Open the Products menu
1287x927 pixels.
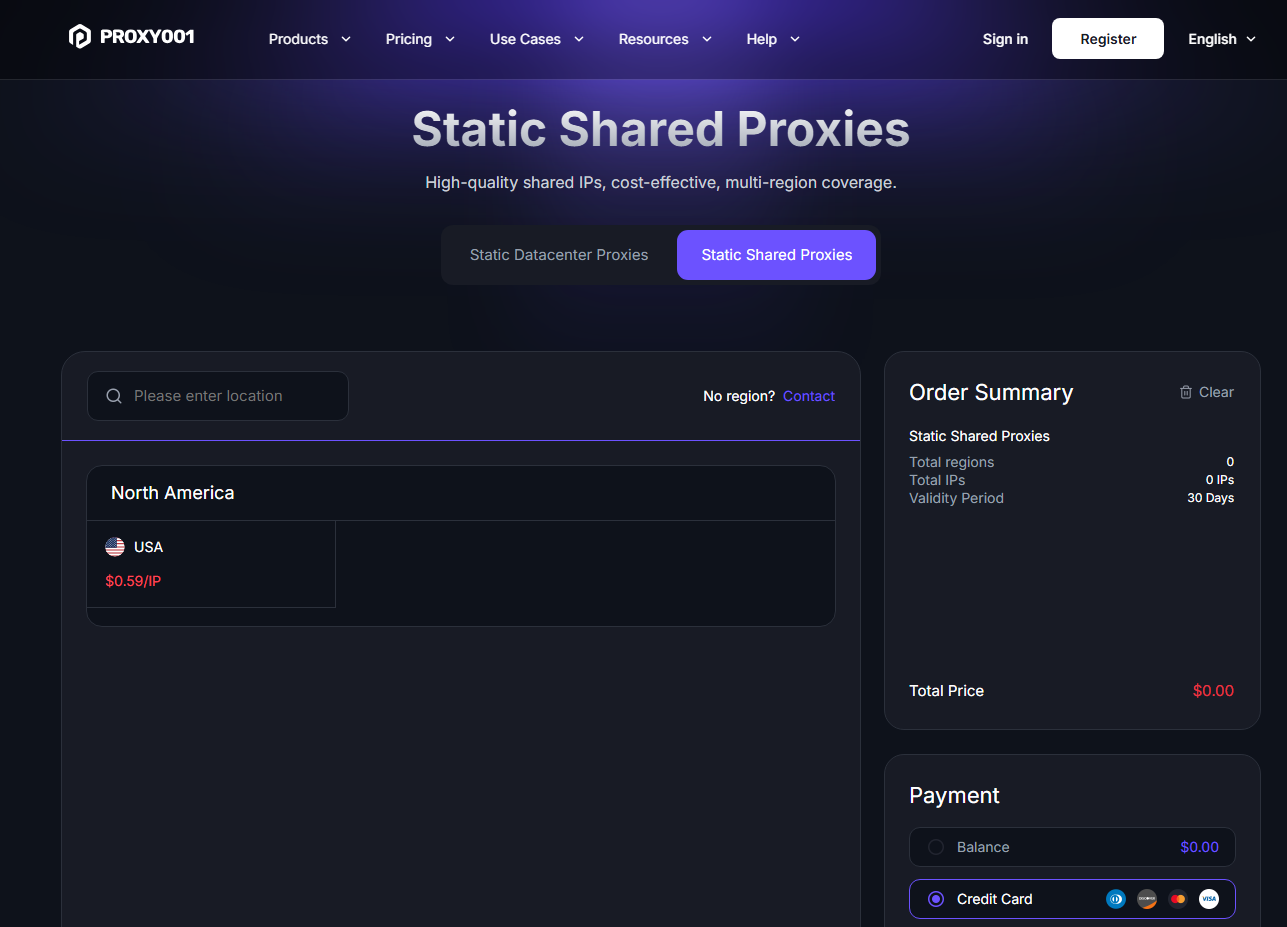[310, 39]
